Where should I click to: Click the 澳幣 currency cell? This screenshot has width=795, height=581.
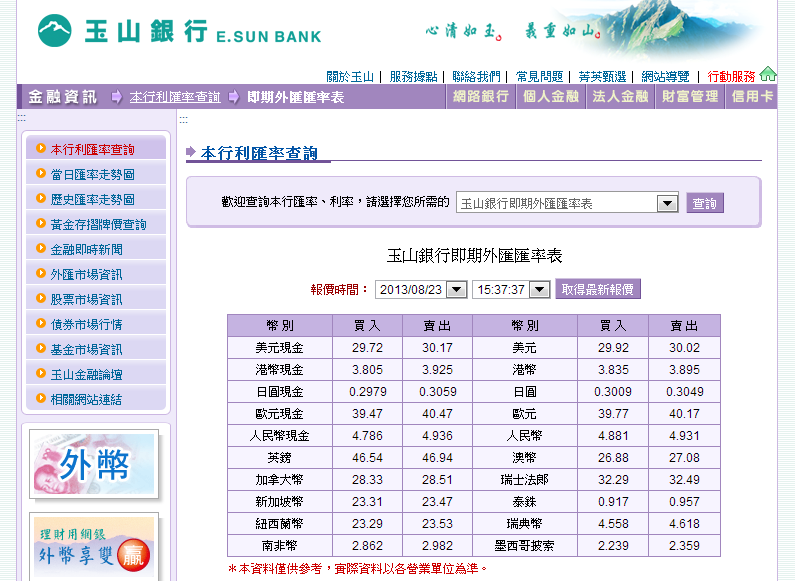point(525,458)
